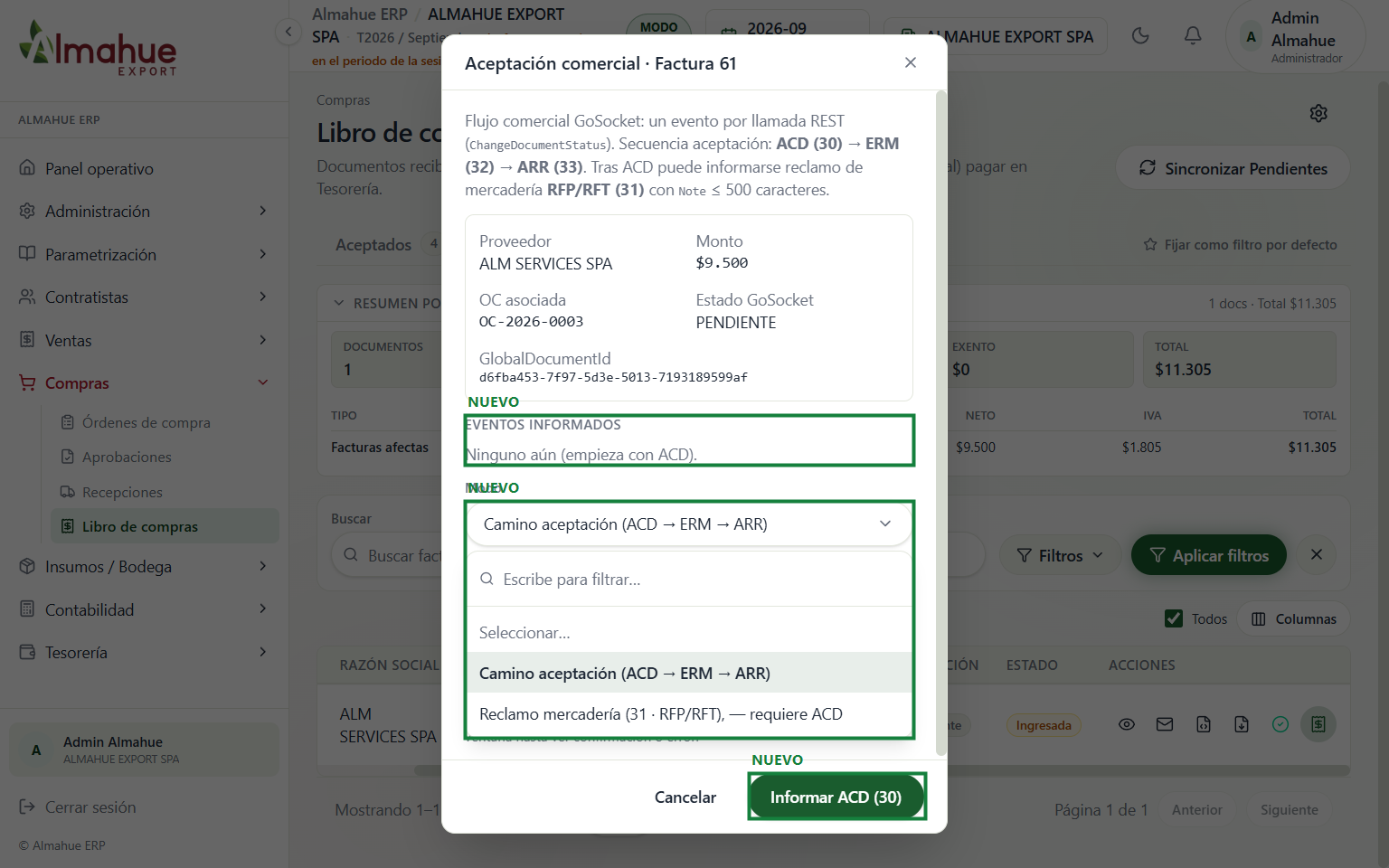Open the Camino aceptación combo box
Image resolution: width=1389 pixels, height=868 pixels.
689,524
